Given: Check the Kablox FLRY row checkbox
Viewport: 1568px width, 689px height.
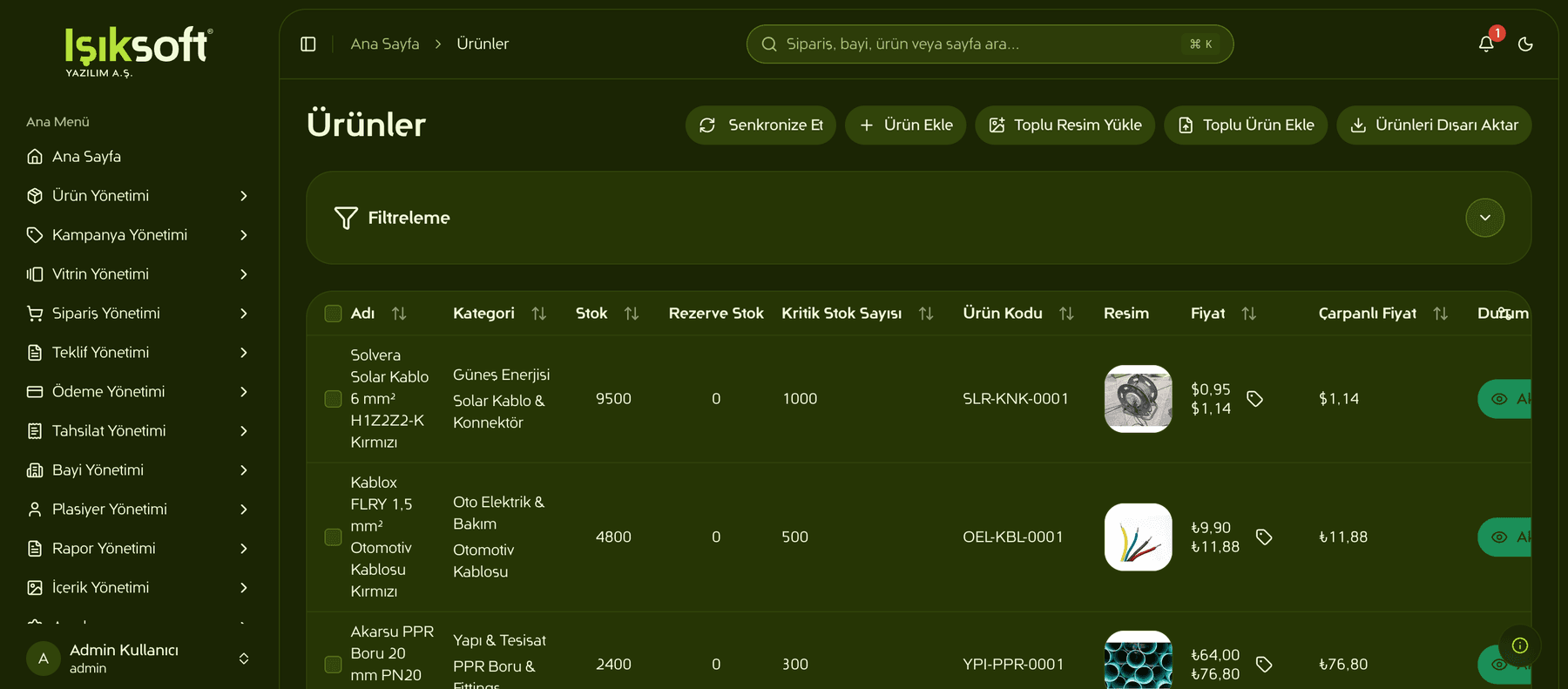Looking at the screenshot, I should (x=333, y=537).
